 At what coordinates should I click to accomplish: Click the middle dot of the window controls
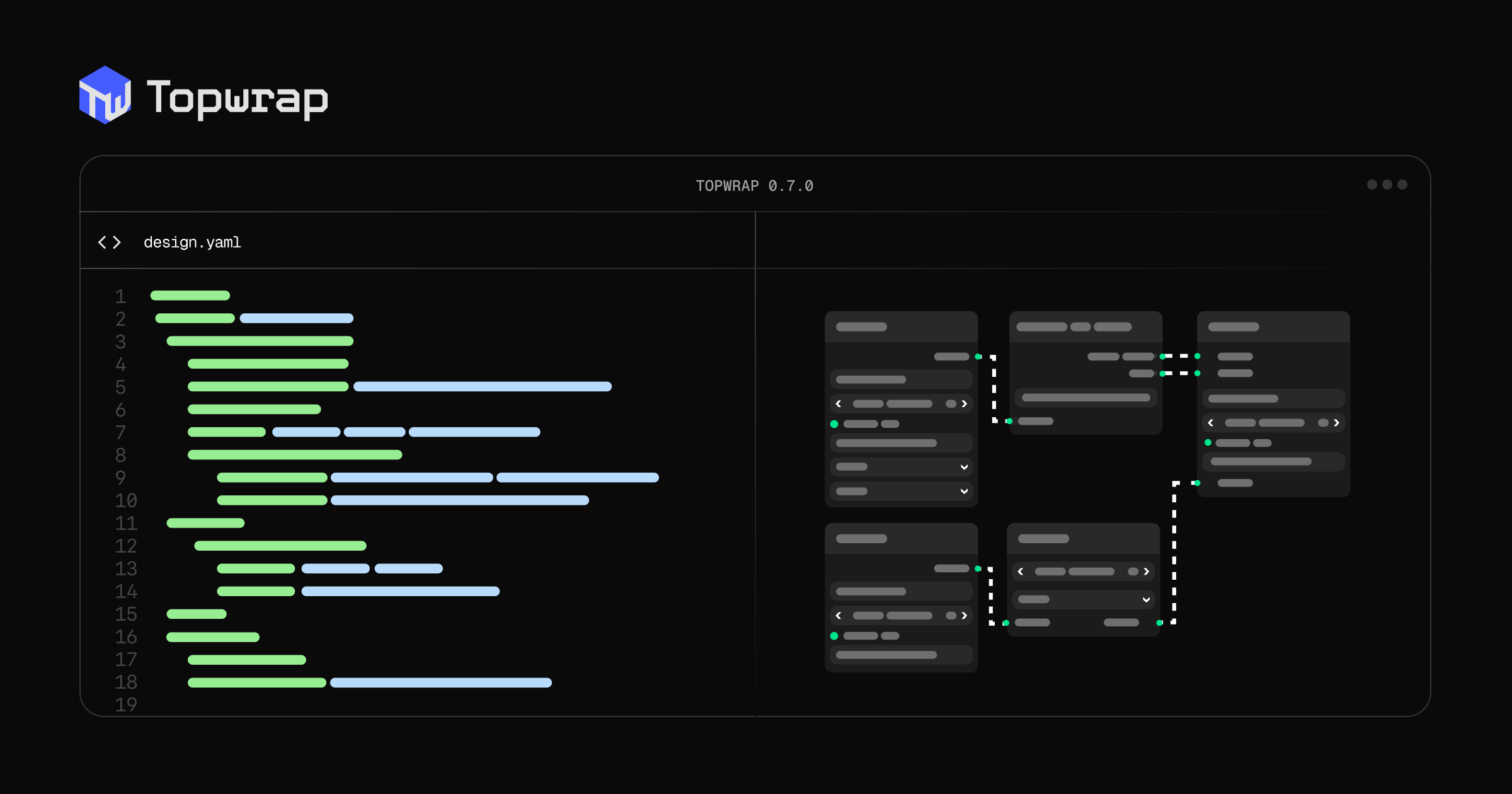click(x=1387, y=185)
